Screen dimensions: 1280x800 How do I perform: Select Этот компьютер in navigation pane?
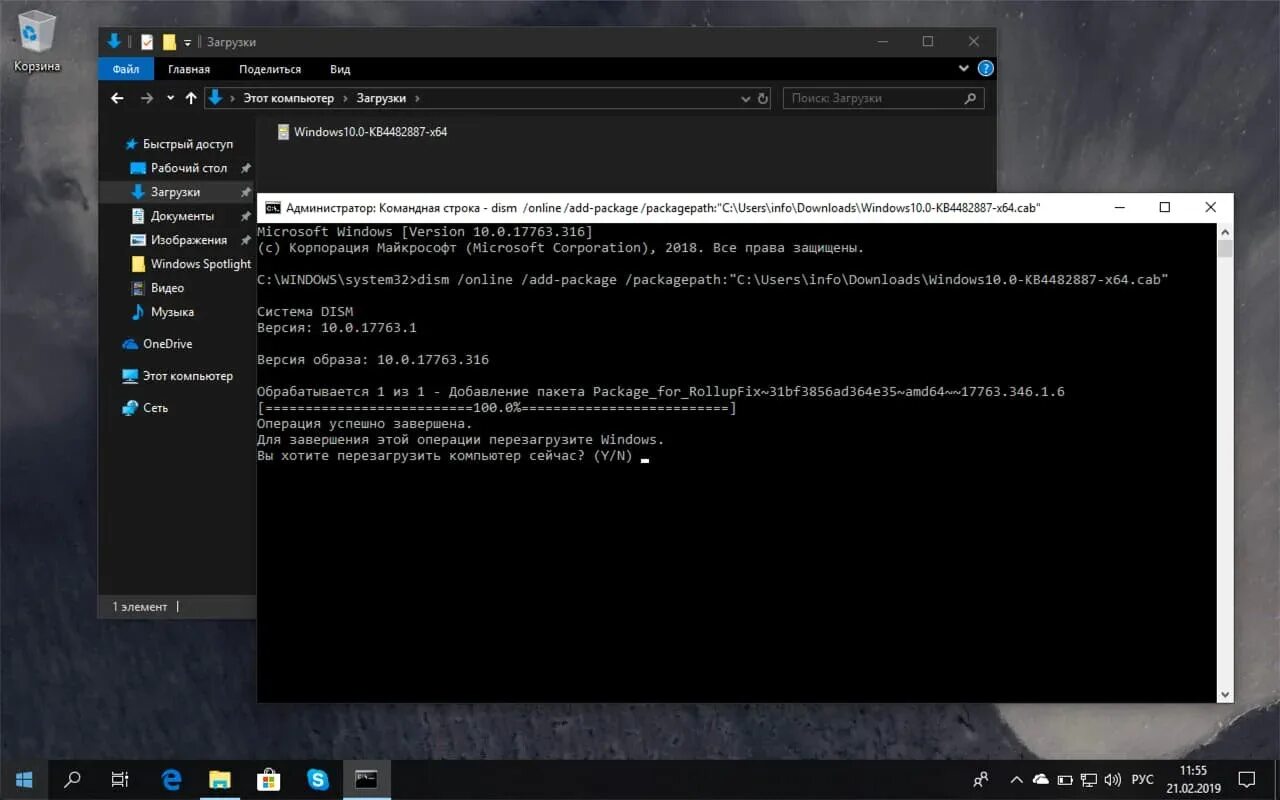tap(178, 376)
